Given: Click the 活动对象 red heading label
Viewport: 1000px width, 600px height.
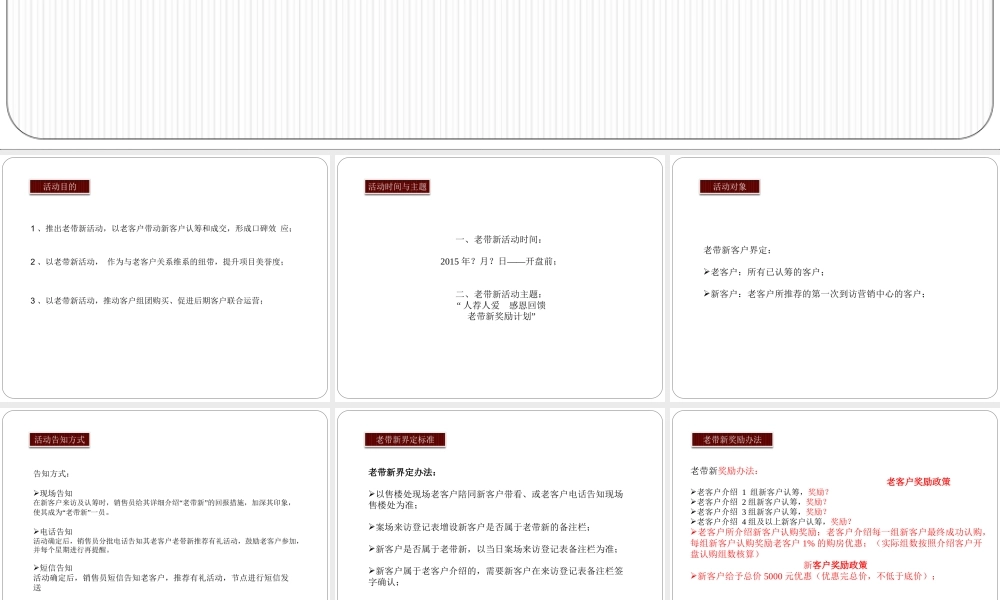Looking at the screenshot, I should point(730,187).
